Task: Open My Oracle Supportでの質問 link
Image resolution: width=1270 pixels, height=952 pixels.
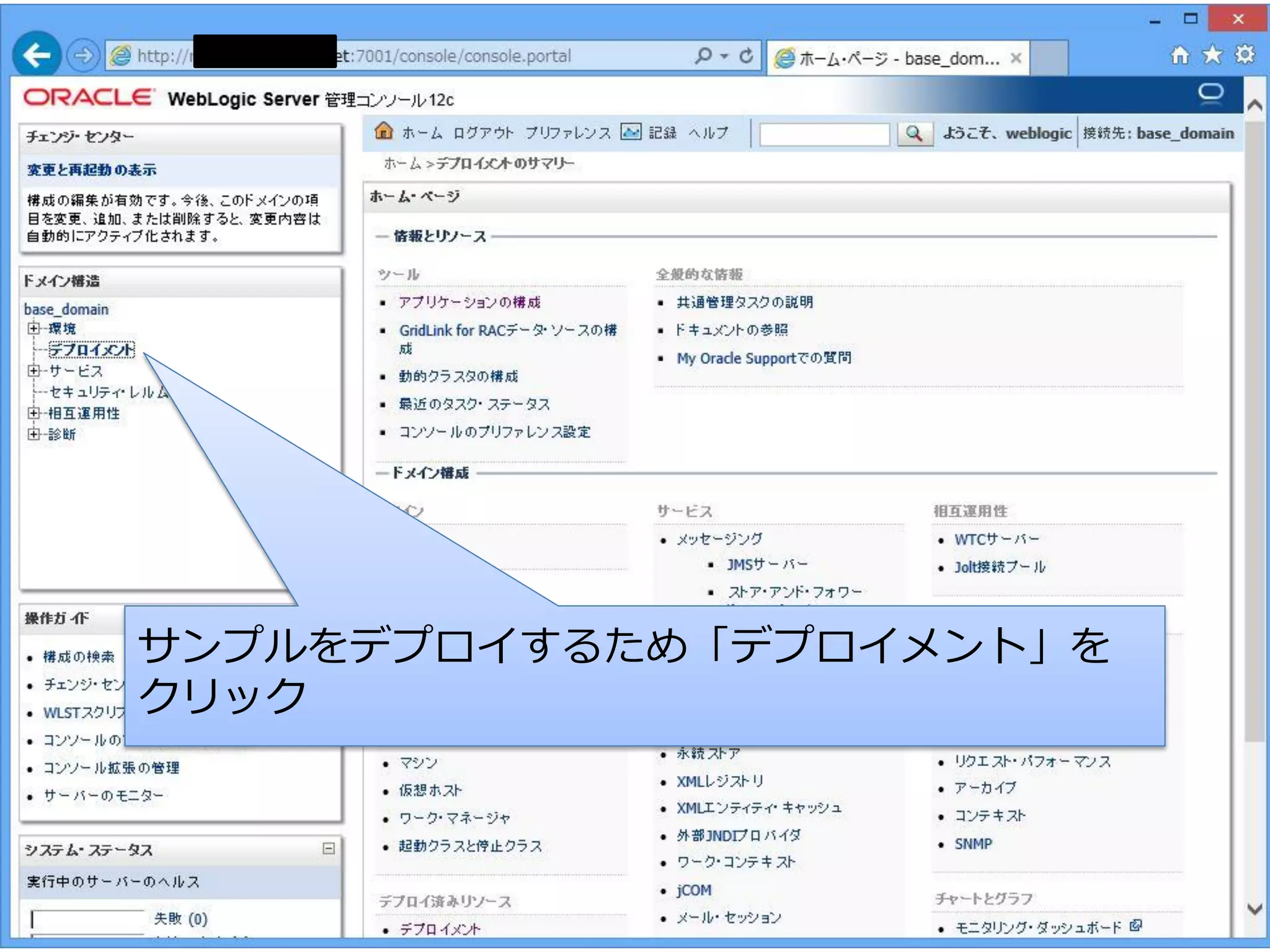Action: (764, 358)
